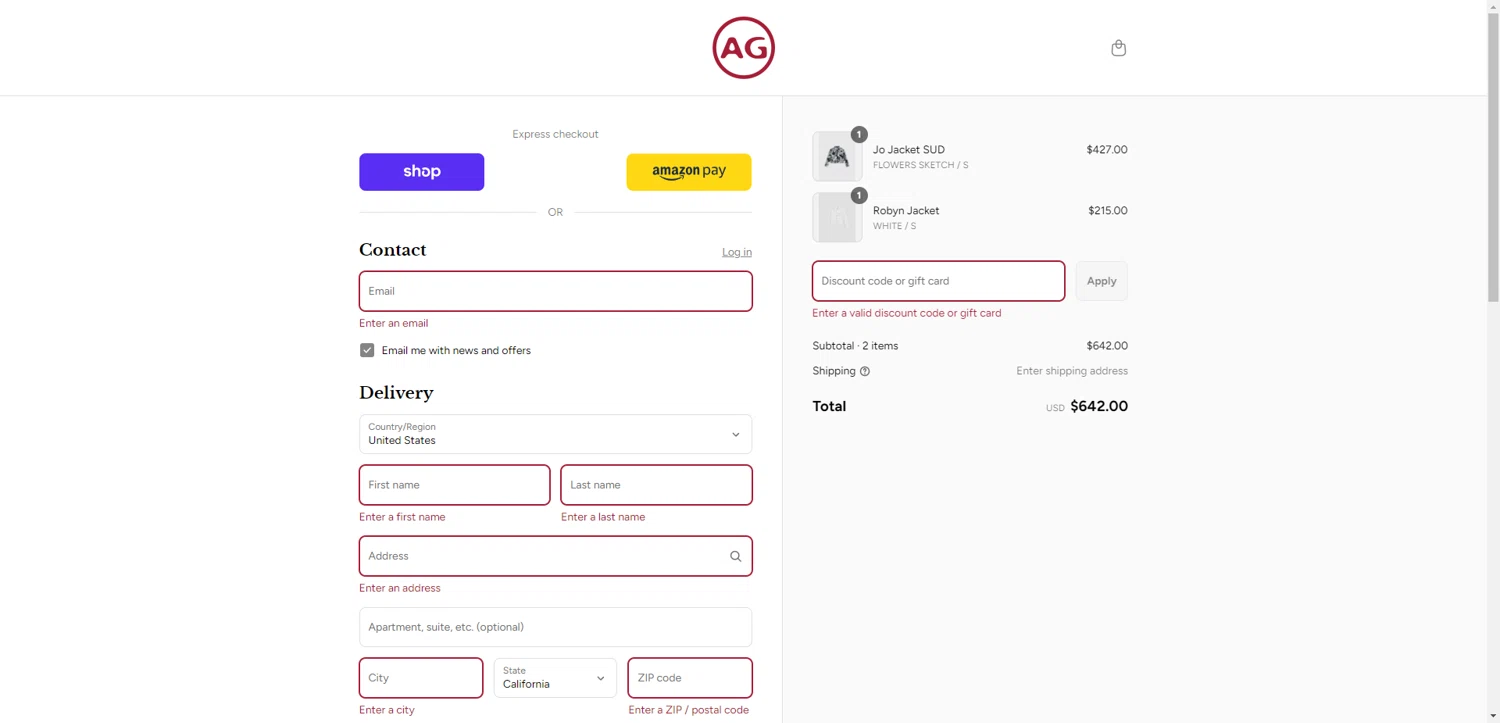The image size is (1500, 723).
Task: Focus Discount code or gift card field
Action: click(x=938, y=281)
